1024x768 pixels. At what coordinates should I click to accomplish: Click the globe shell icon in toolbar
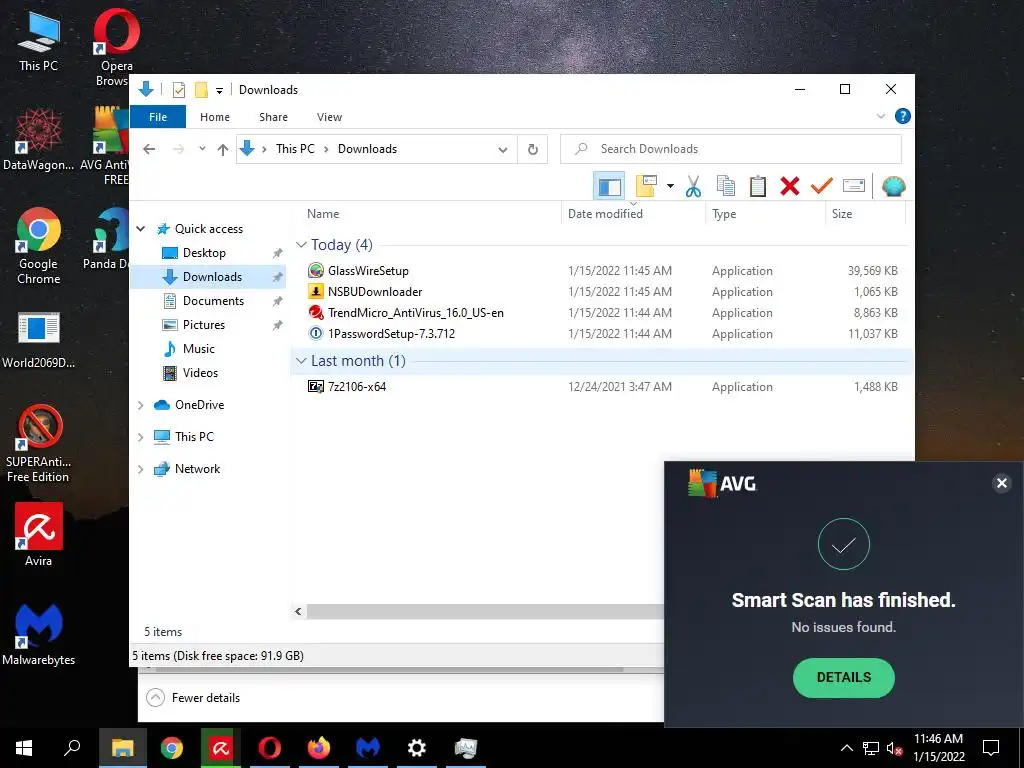893,187
